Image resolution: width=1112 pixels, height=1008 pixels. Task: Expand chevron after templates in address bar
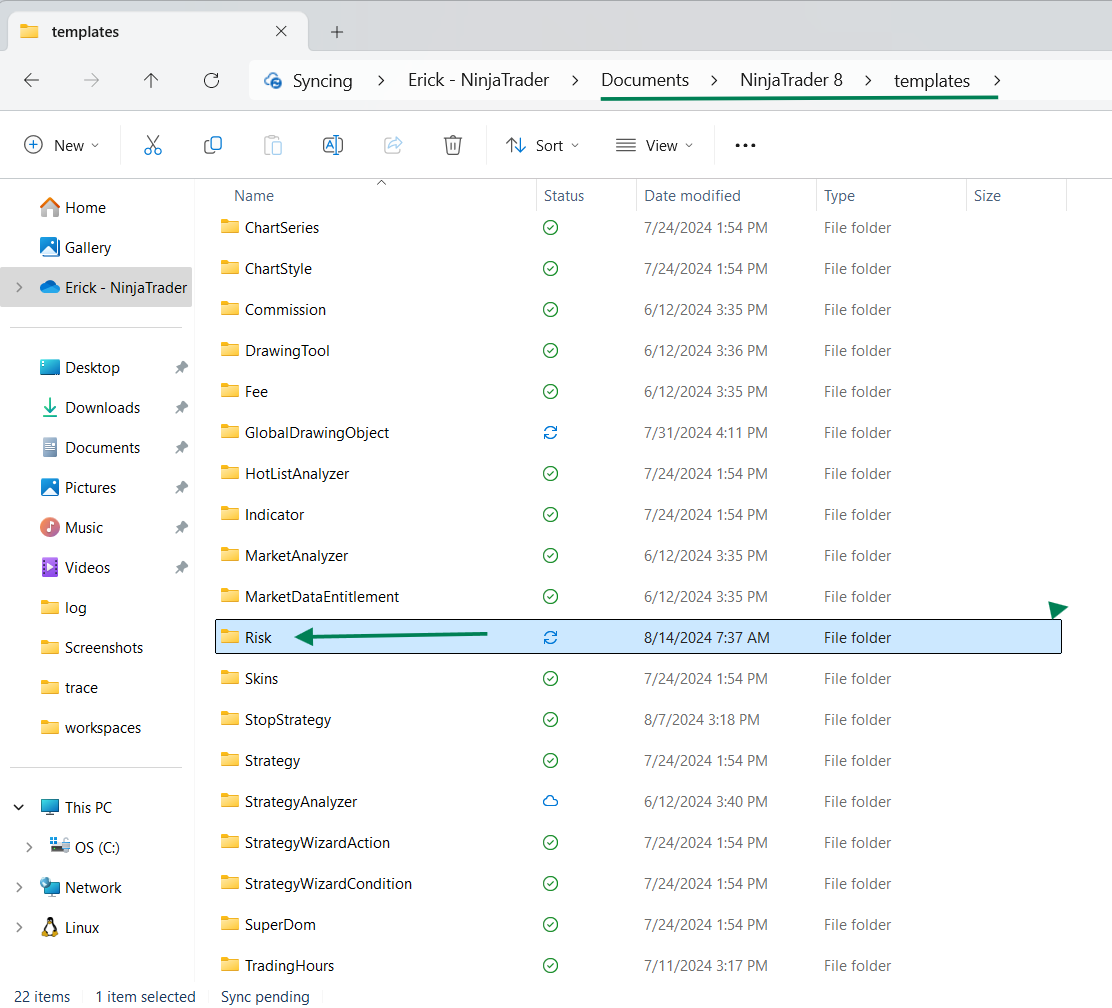[x=996, y=80]
